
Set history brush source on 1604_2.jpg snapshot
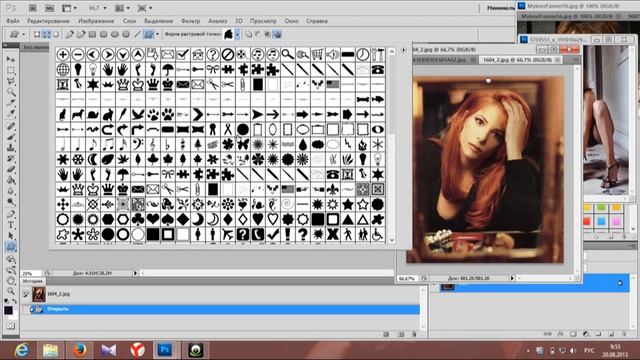point(26,294)
